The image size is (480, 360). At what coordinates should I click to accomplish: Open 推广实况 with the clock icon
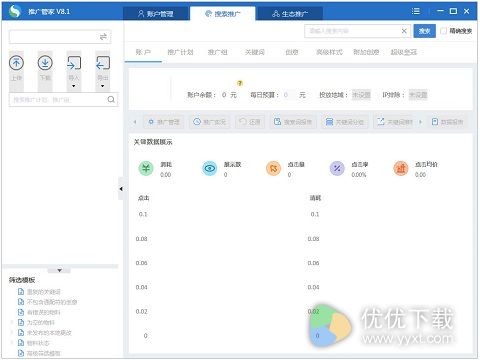coord(209,122)
